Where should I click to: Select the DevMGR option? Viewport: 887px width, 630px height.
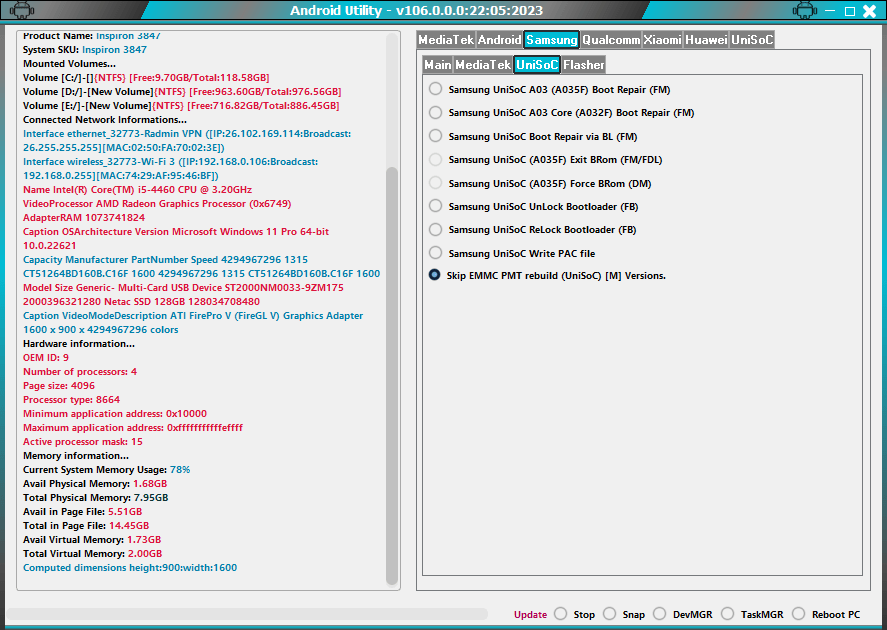(x=661, y=614)
